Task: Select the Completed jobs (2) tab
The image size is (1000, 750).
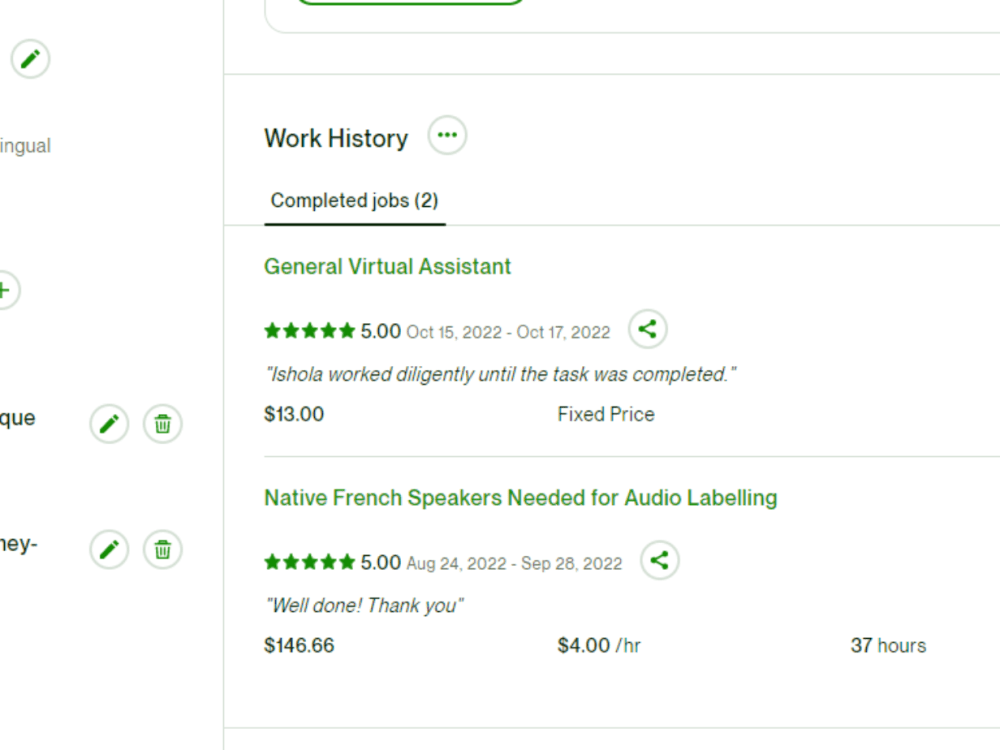Action: [x=355, y=201]
